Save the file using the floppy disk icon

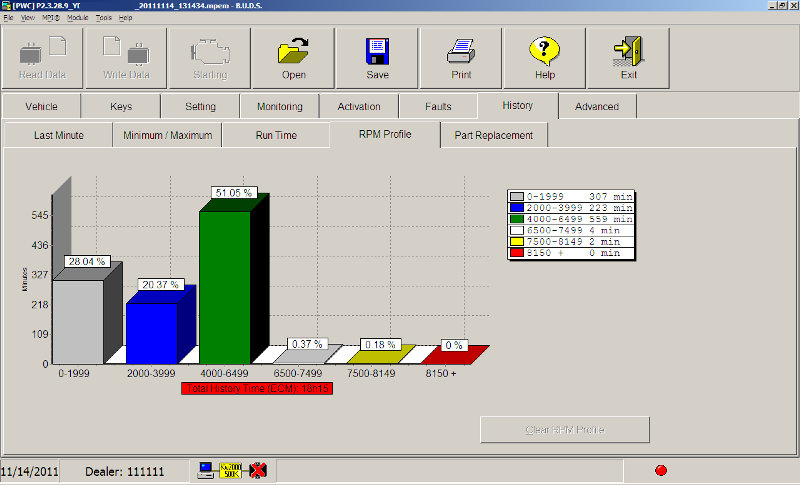[377, 58]
